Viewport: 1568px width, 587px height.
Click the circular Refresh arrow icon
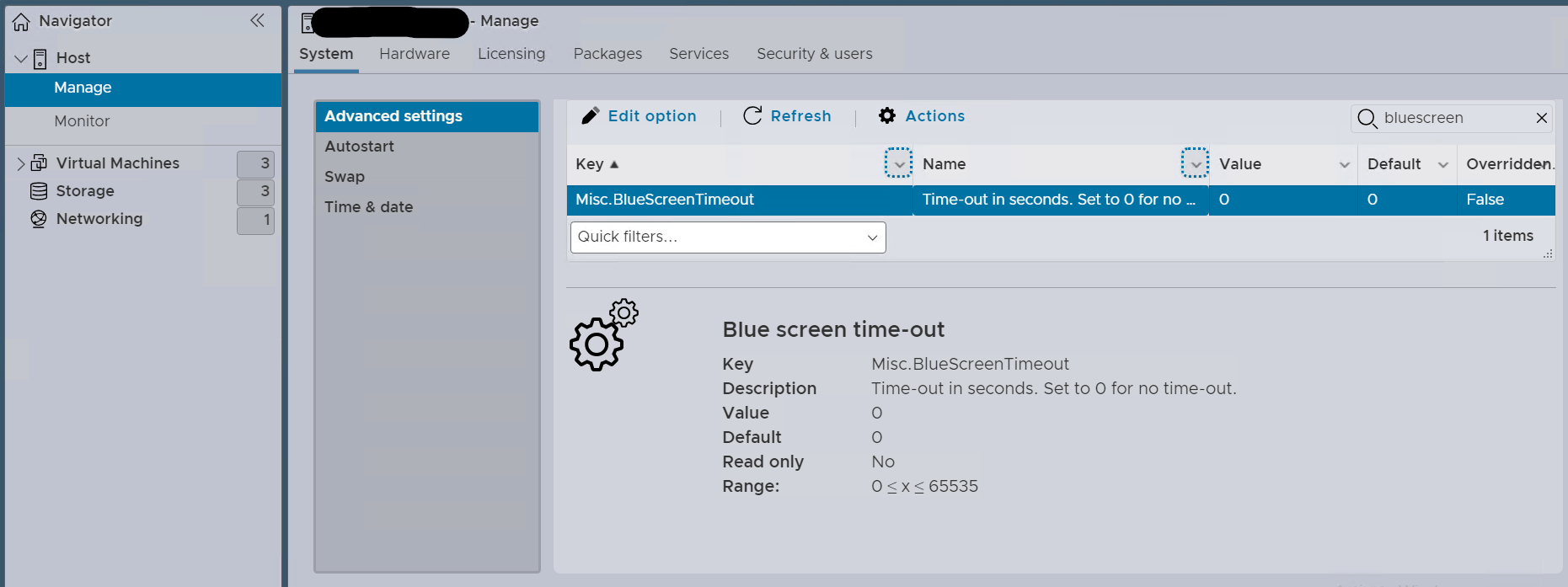click(752, 115)
